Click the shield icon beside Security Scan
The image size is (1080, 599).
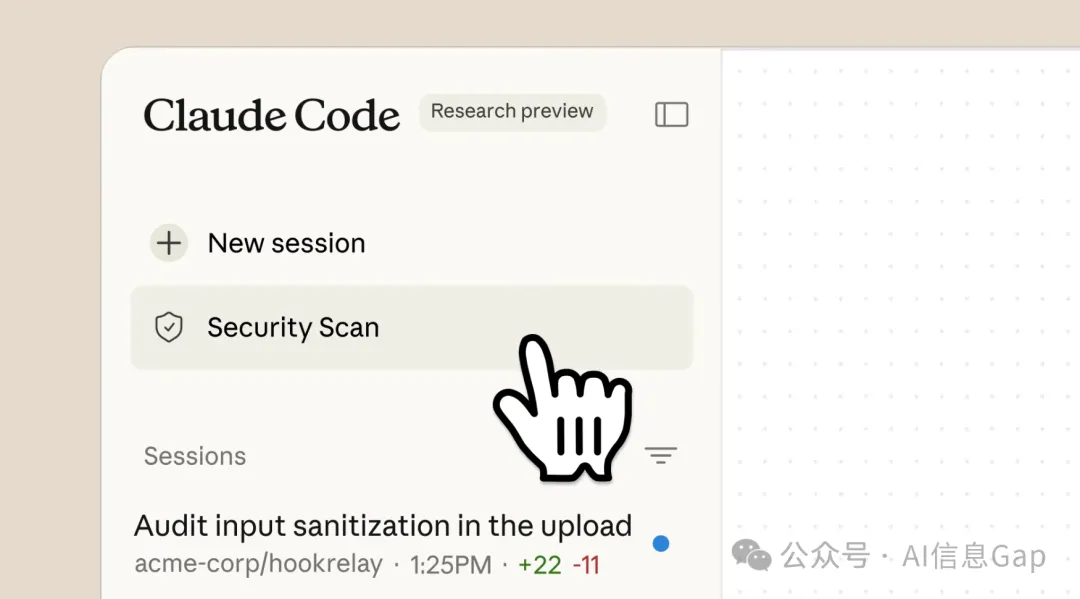click(x=169, y=327)
